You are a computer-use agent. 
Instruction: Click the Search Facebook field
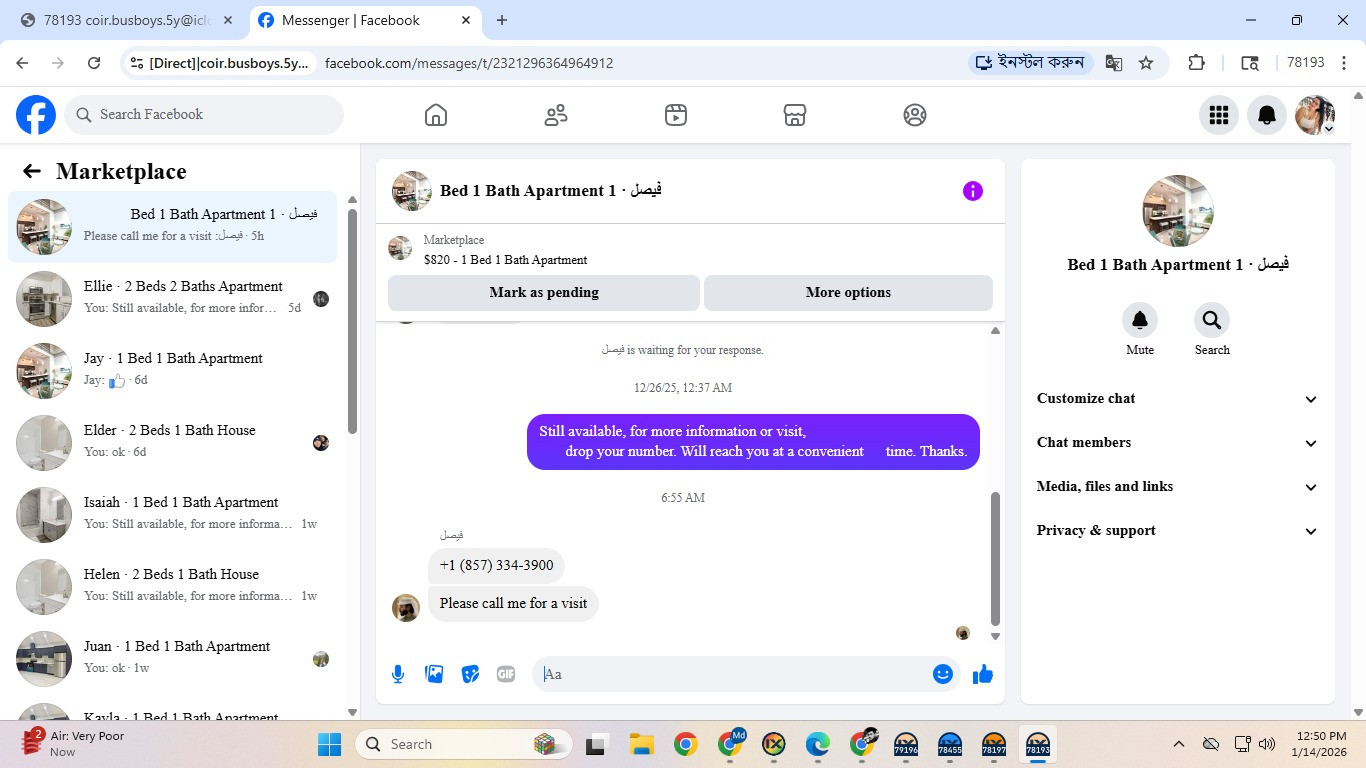tap(204, 115)
